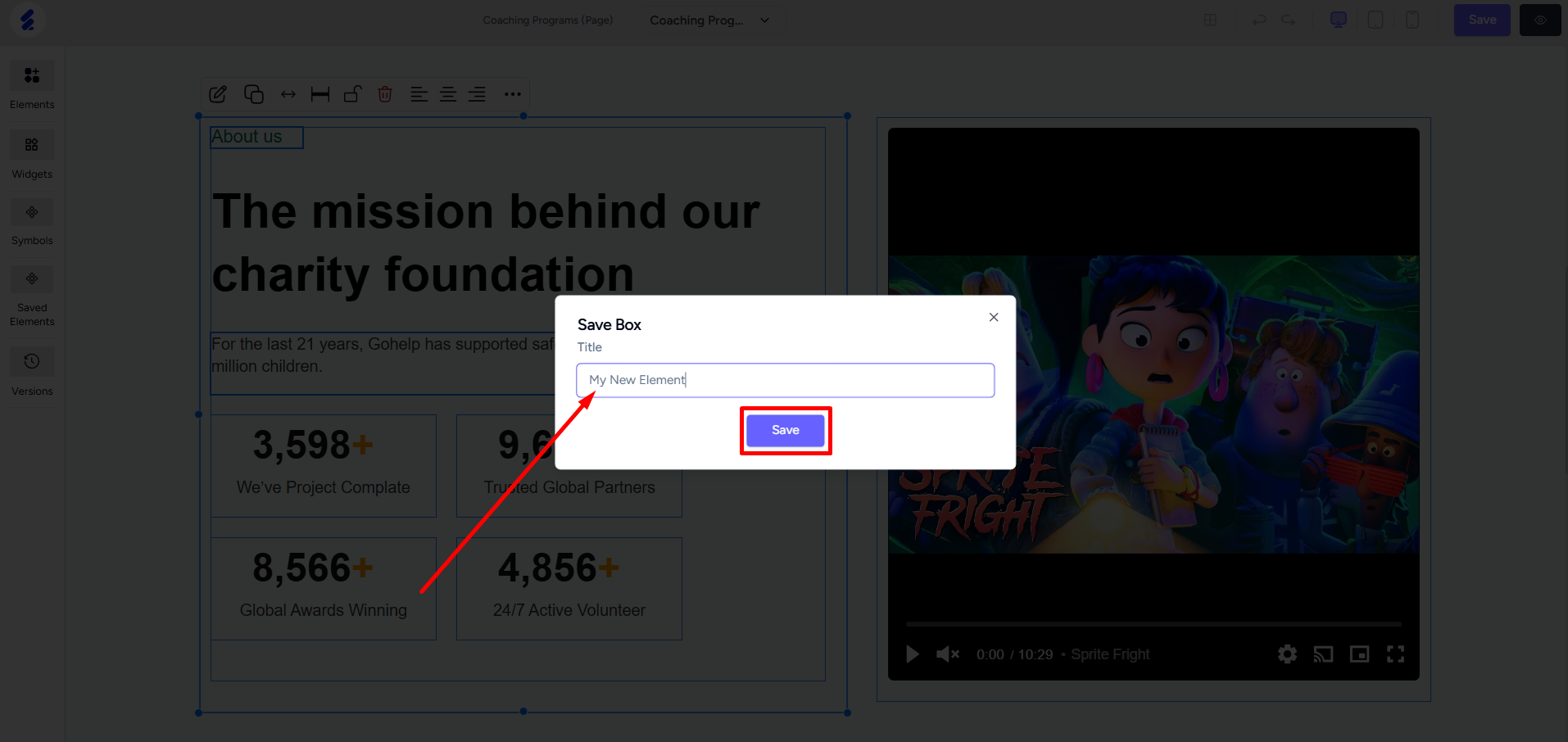Switch to mobile preview mode
This screenshot has width=1568, height=742.
tap(1412, 20)
